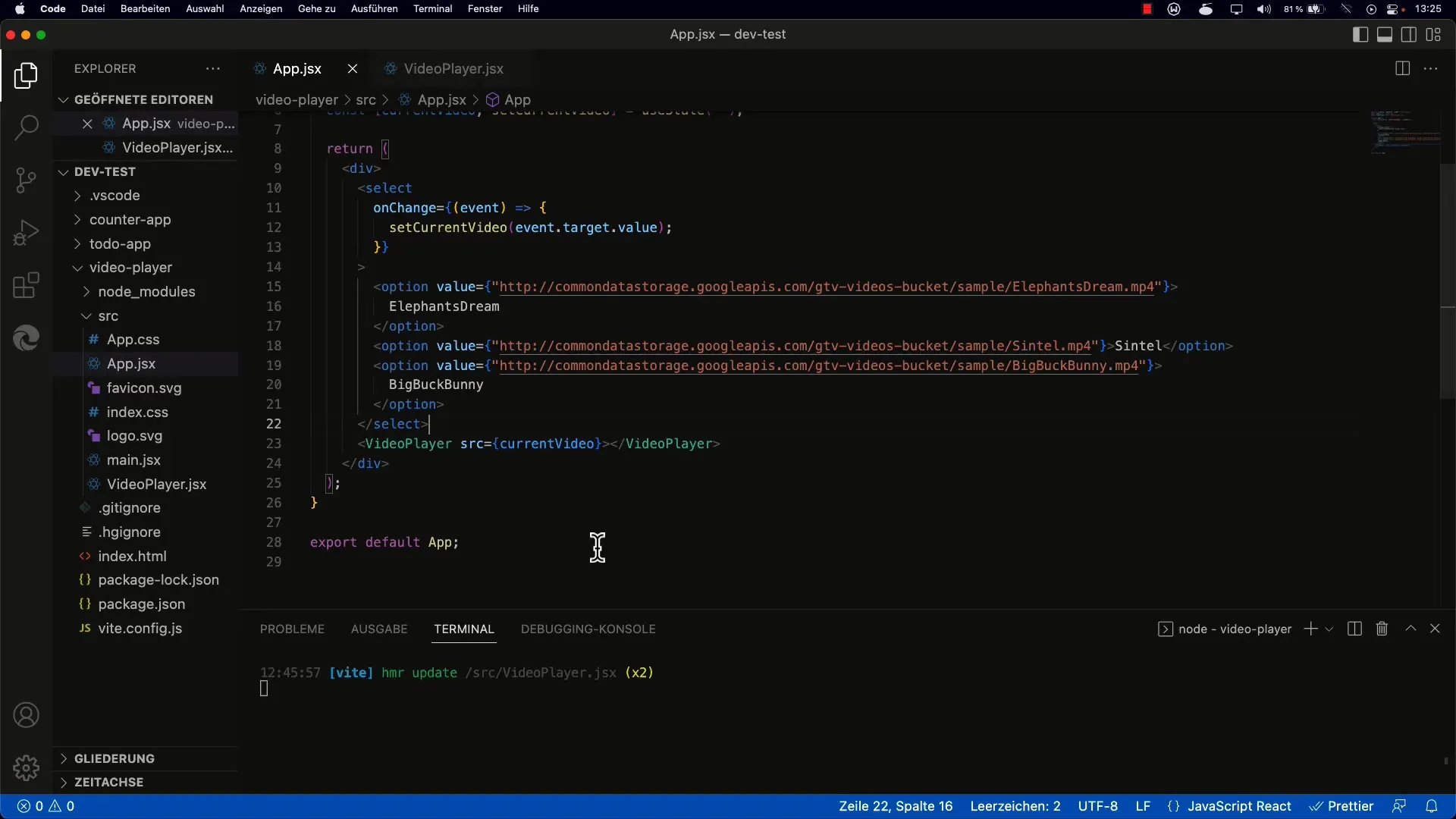Change end of line sequence LF
This screenshot has width=1456, height=819.
click(x=1143, y=806)
